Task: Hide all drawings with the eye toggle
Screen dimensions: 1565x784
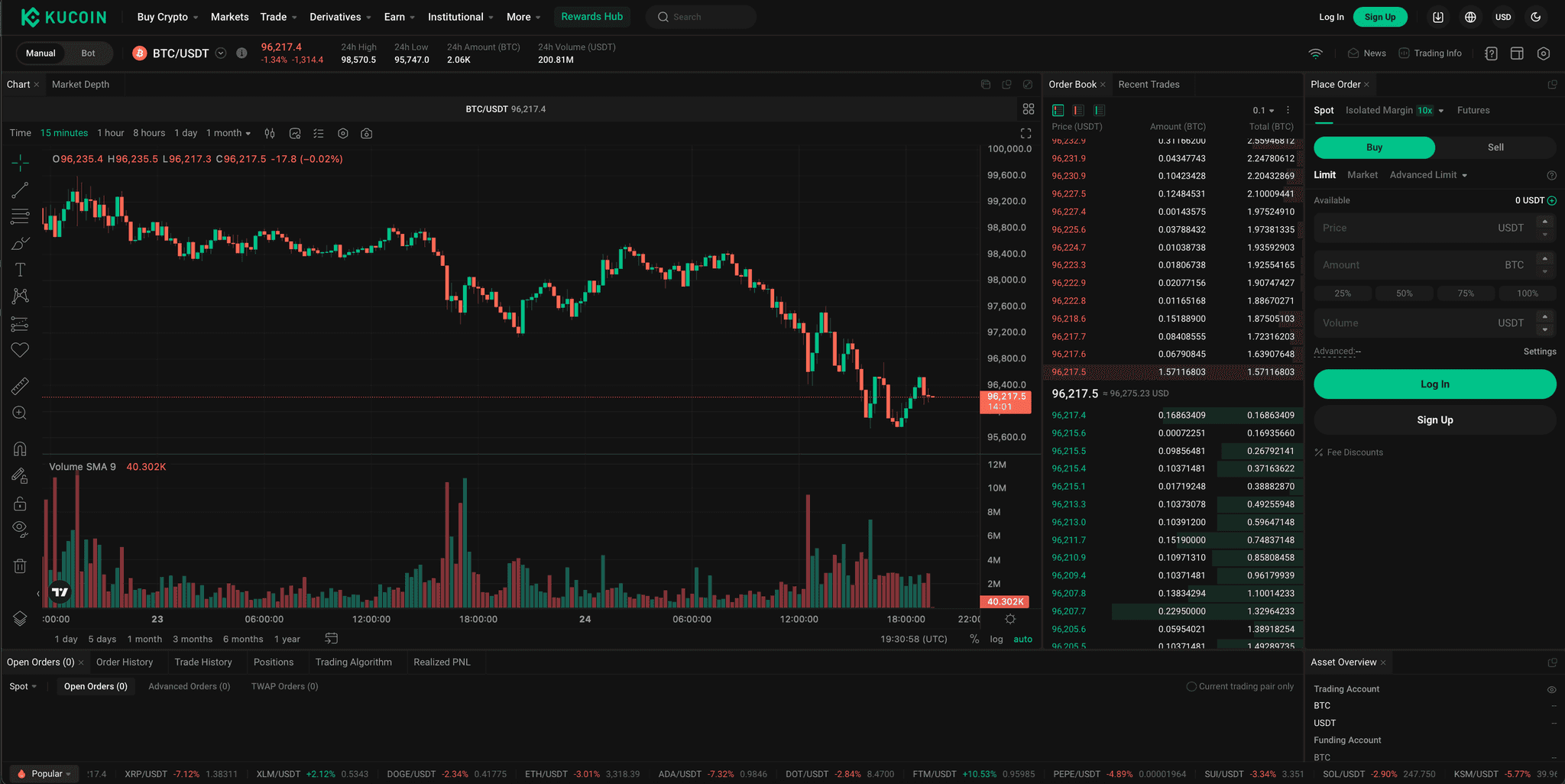Action: pyautogui.click(x=20, y=528)
